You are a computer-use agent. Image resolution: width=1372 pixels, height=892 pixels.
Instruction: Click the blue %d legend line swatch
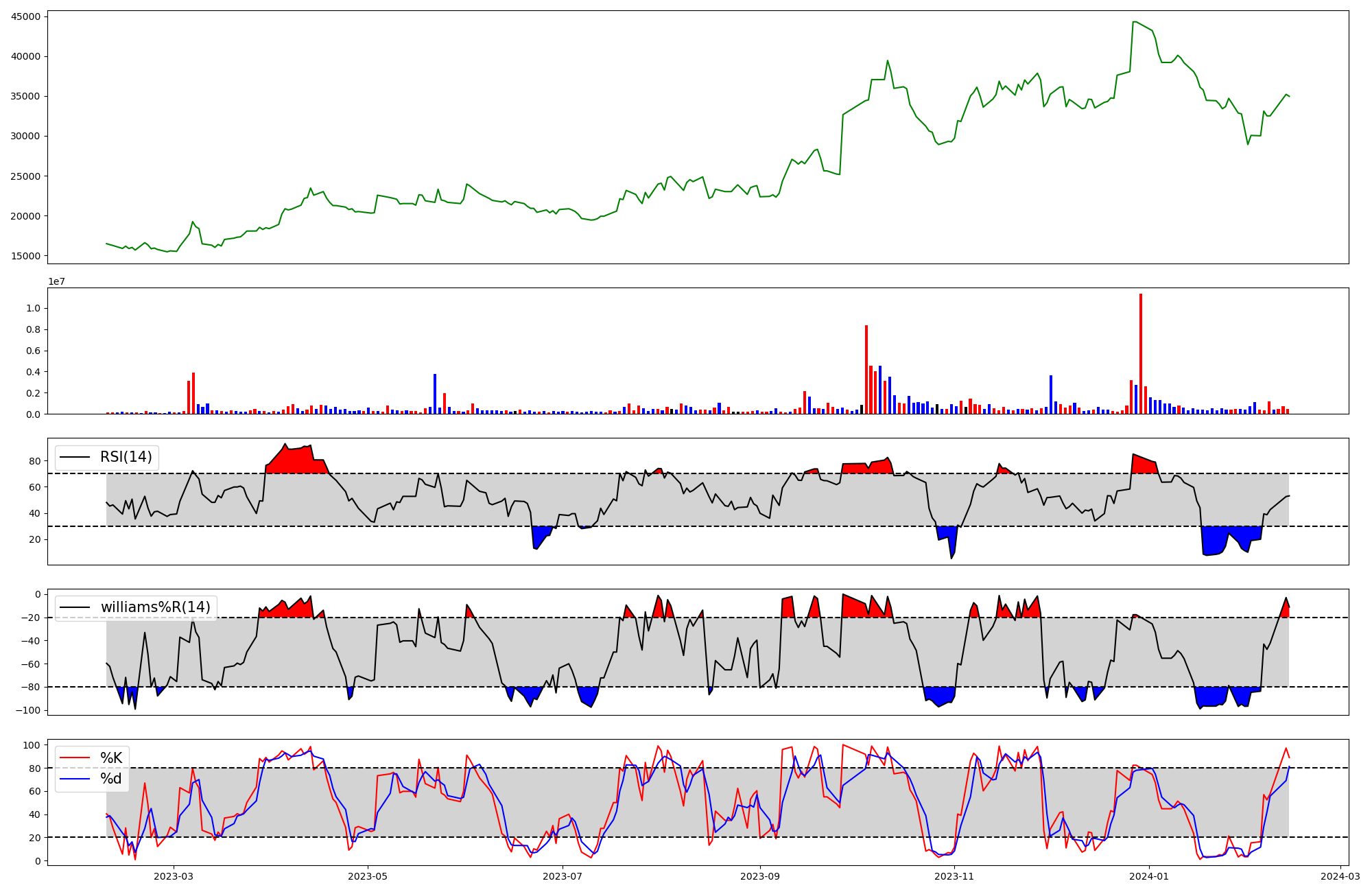(75, 779)
